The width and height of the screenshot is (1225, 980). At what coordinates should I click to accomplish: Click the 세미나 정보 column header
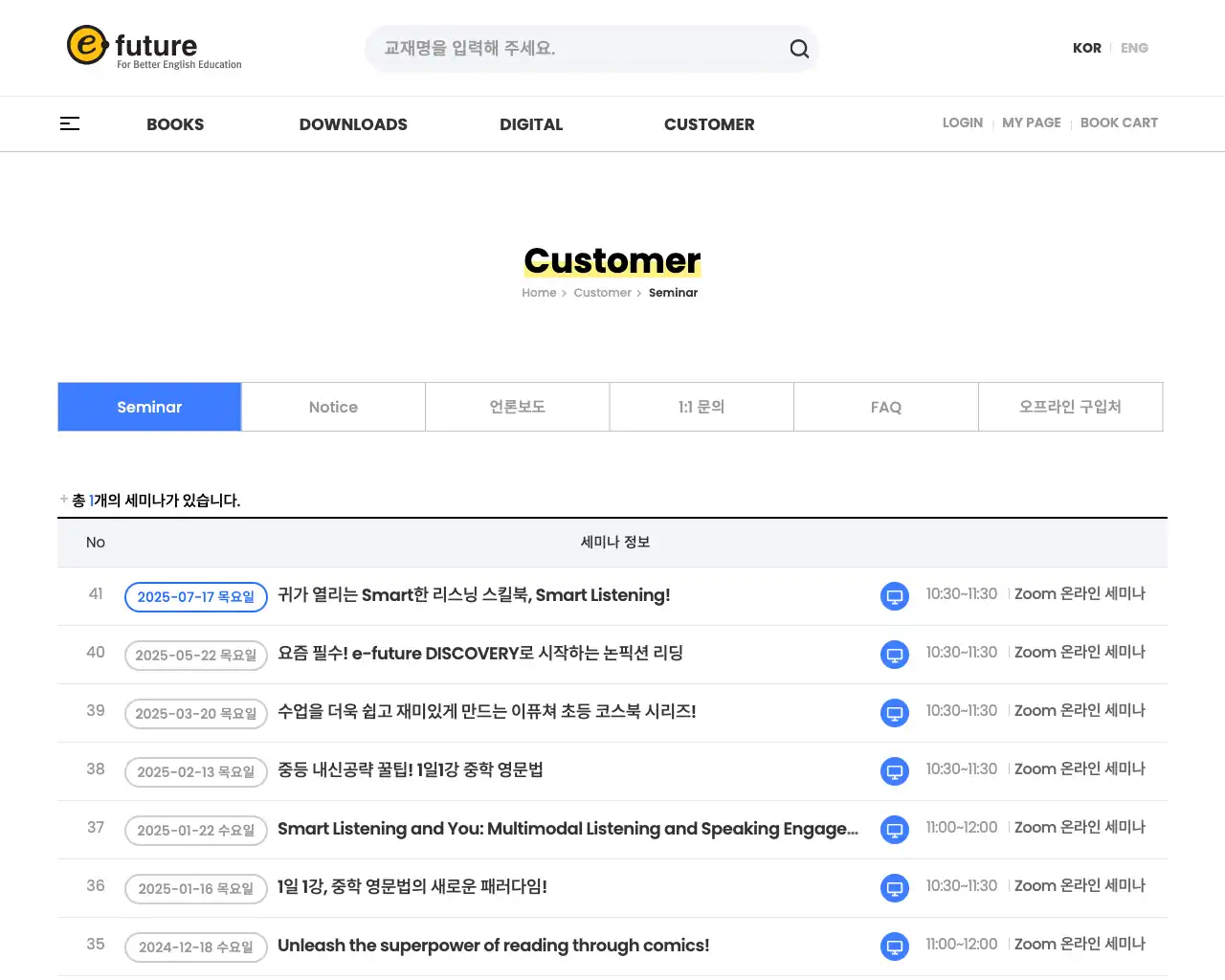point(615,542)
